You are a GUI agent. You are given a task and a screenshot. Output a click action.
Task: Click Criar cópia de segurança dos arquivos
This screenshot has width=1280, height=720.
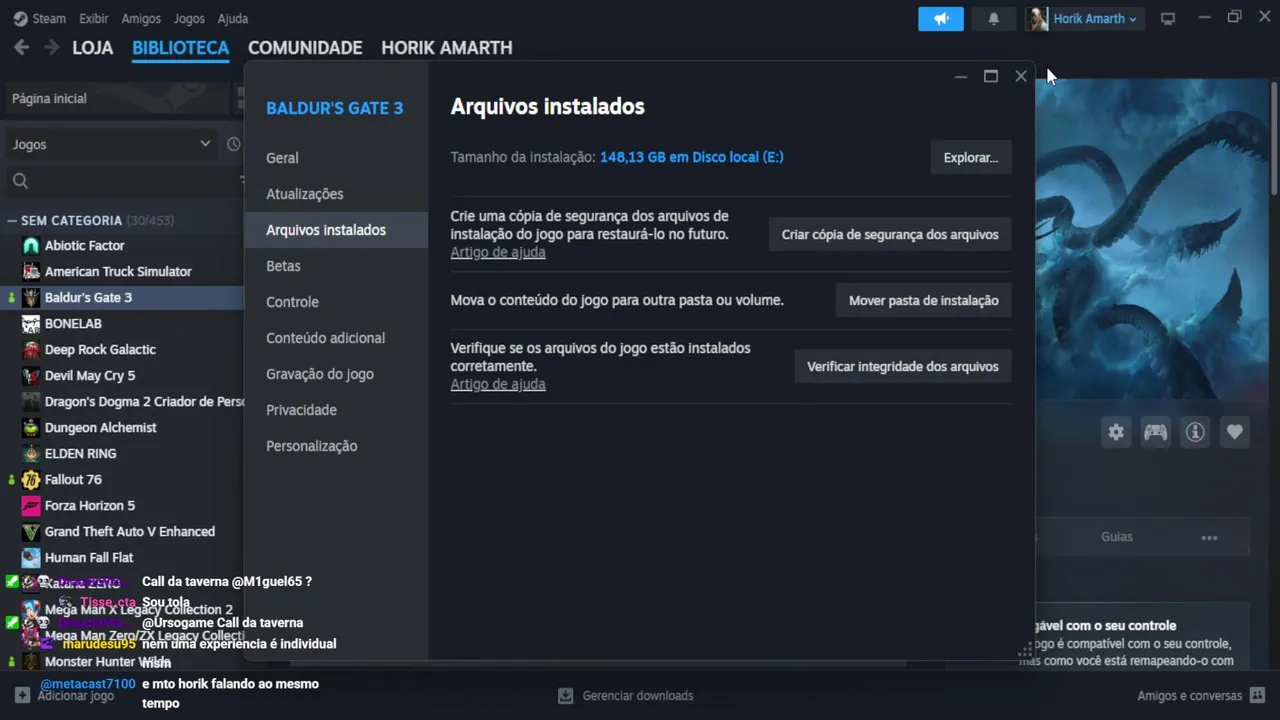[890, 234]
